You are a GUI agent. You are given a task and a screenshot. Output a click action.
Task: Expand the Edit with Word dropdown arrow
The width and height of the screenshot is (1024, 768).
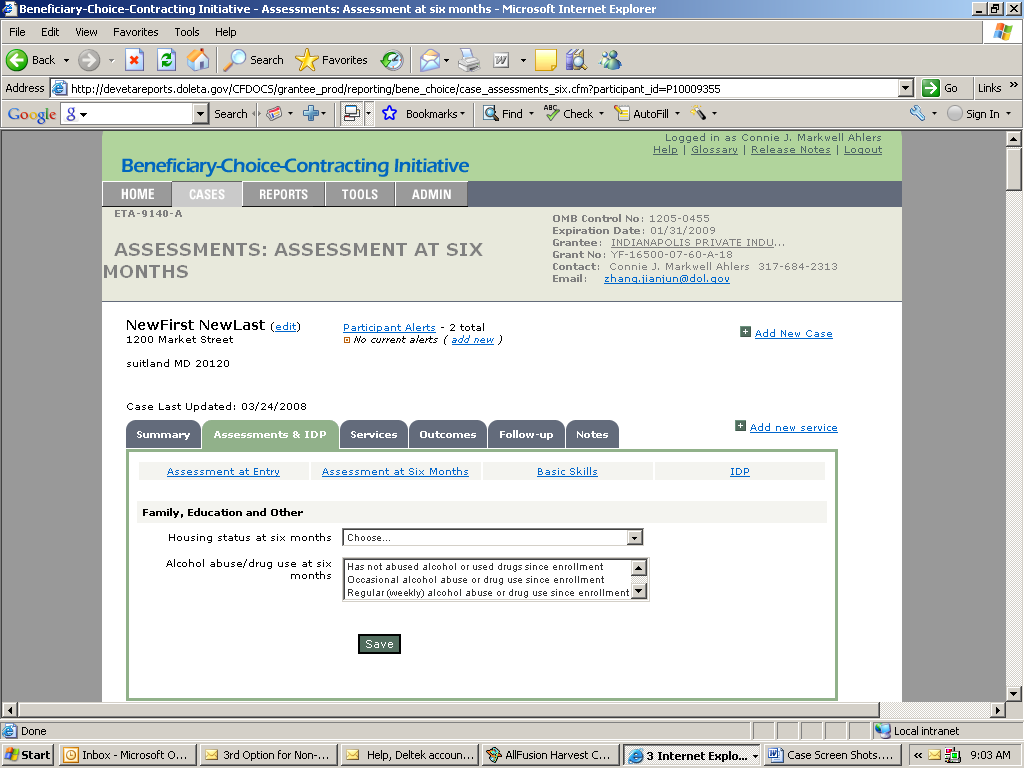coord(523,60)
